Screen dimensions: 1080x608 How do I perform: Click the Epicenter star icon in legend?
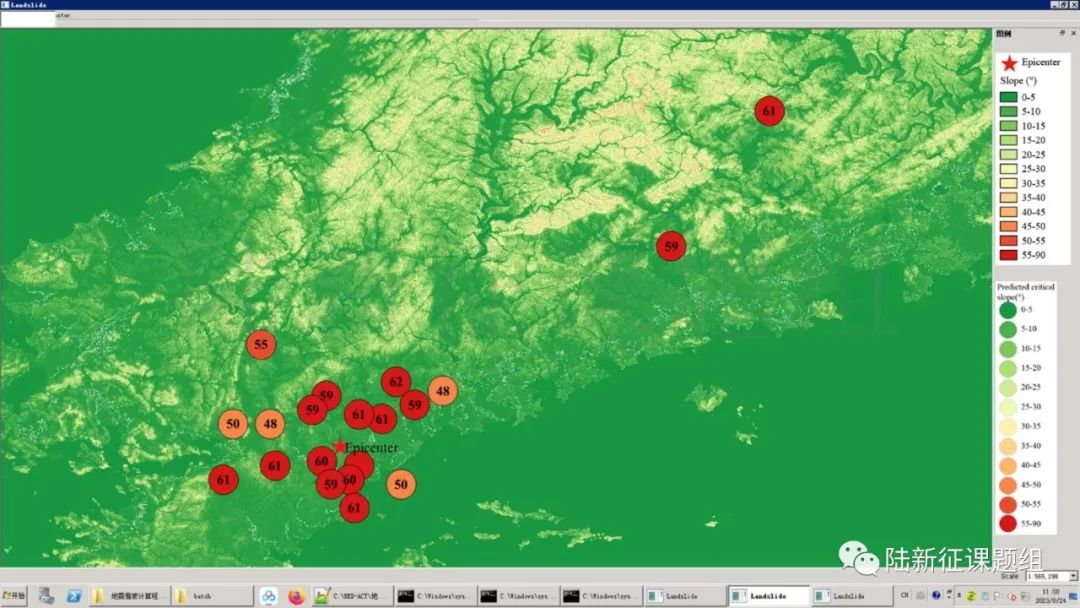pos(1009,62)
